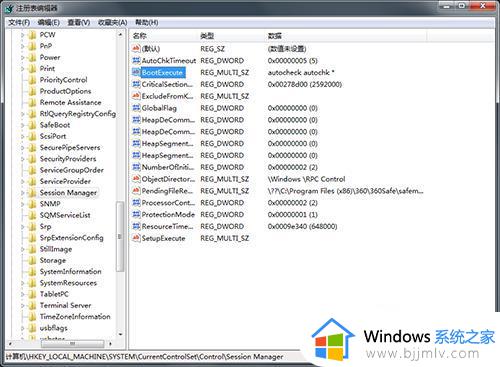Click the DWORD icon beside GlobalFlag
Screen dimensions: 500x367
coord(136,108)
